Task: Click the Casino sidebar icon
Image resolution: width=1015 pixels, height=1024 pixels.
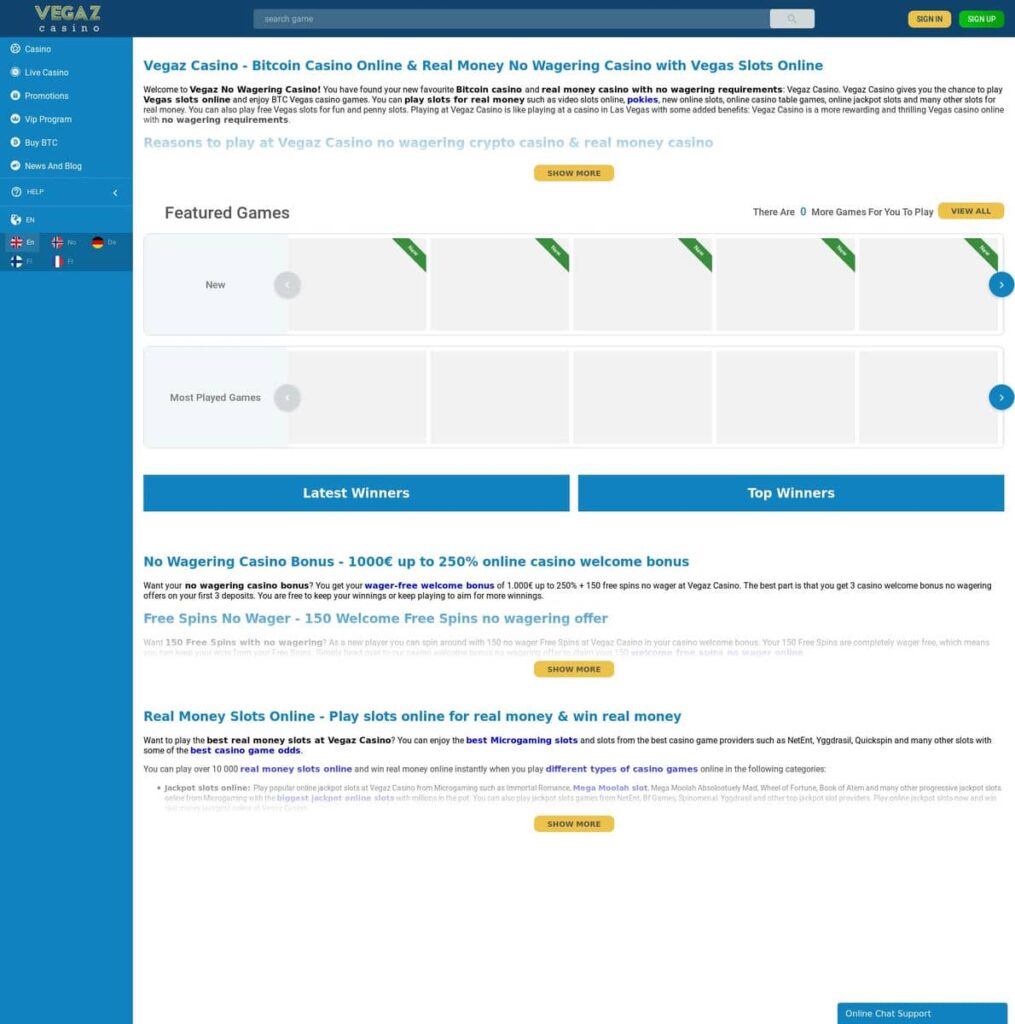Action: coord(15,48)
